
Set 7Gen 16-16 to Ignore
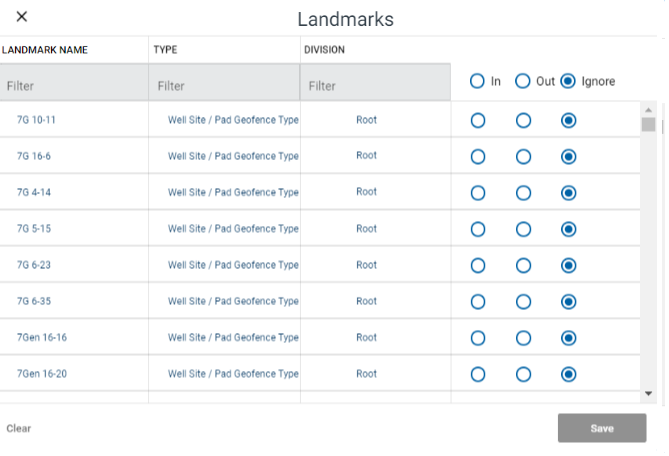(x=568, y=338)
